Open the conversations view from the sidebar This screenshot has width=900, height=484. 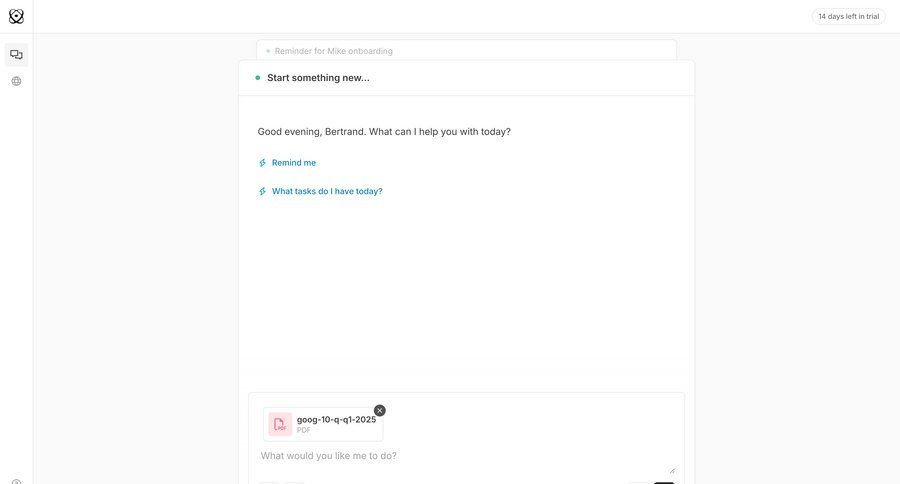[x=16, y=55]
